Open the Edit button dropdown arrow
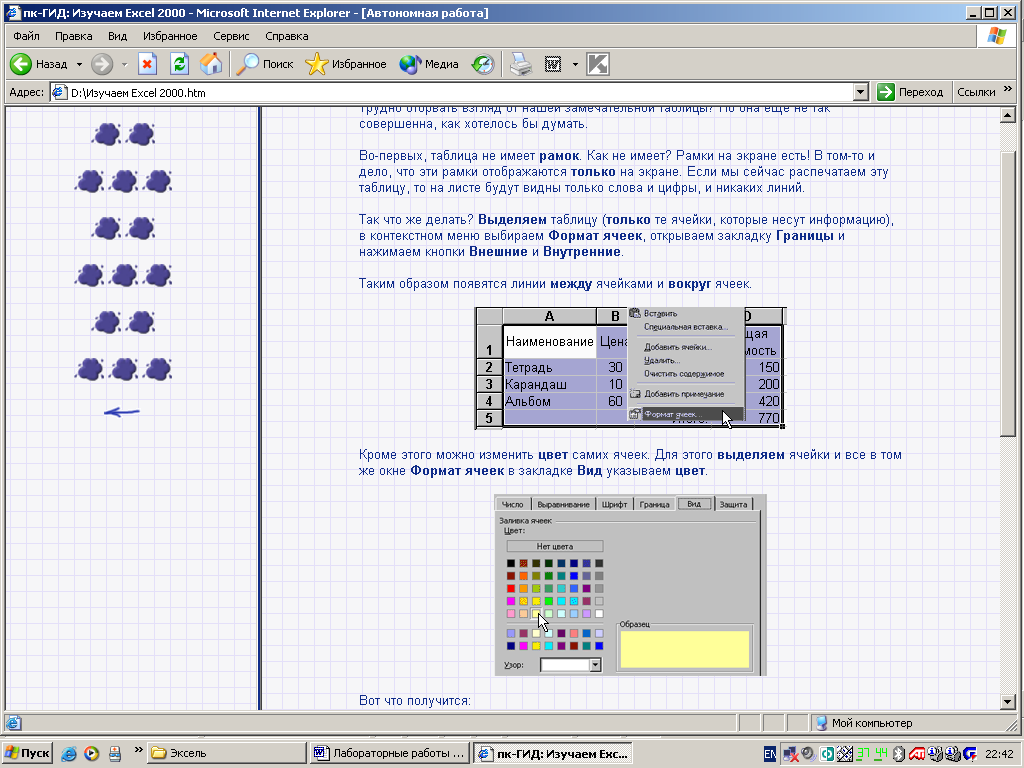This screenshot has width=1024, height=768. point(575,64)
